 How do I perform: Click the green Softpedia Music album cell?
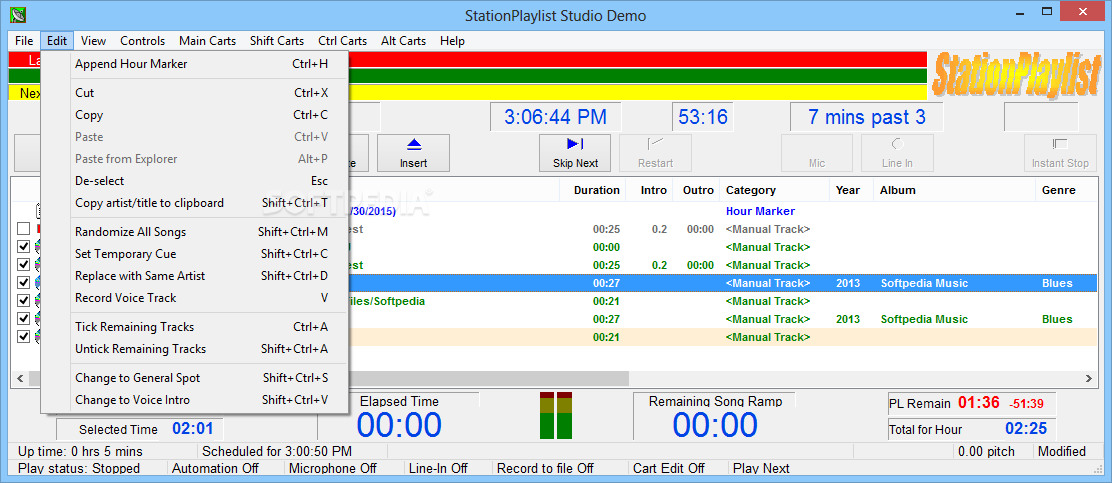924,319
